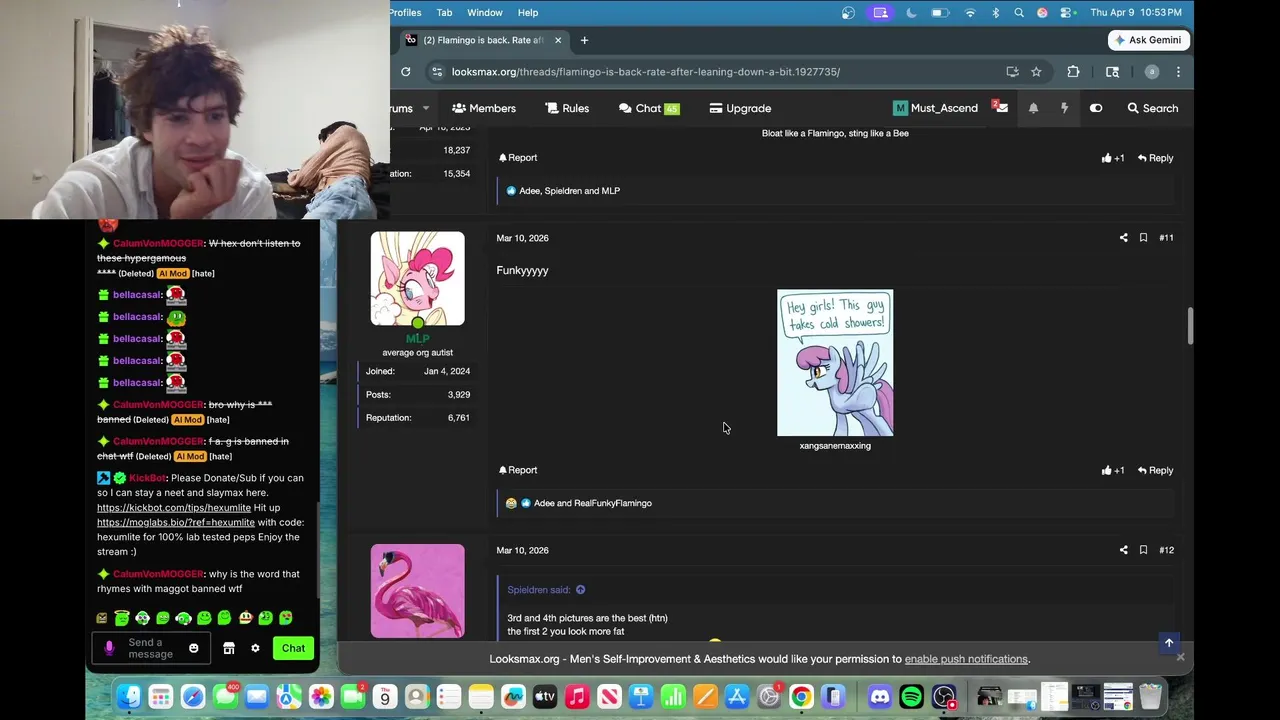Open Finder from the Dock
1280x720 pixels.
point(129,697)
